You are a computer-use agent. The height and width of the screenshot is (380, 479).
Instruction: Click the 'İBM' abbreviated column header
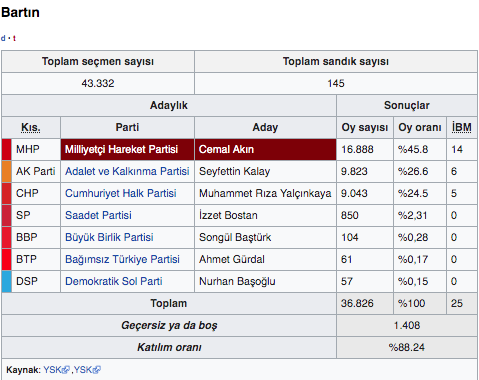click(462, 127)
